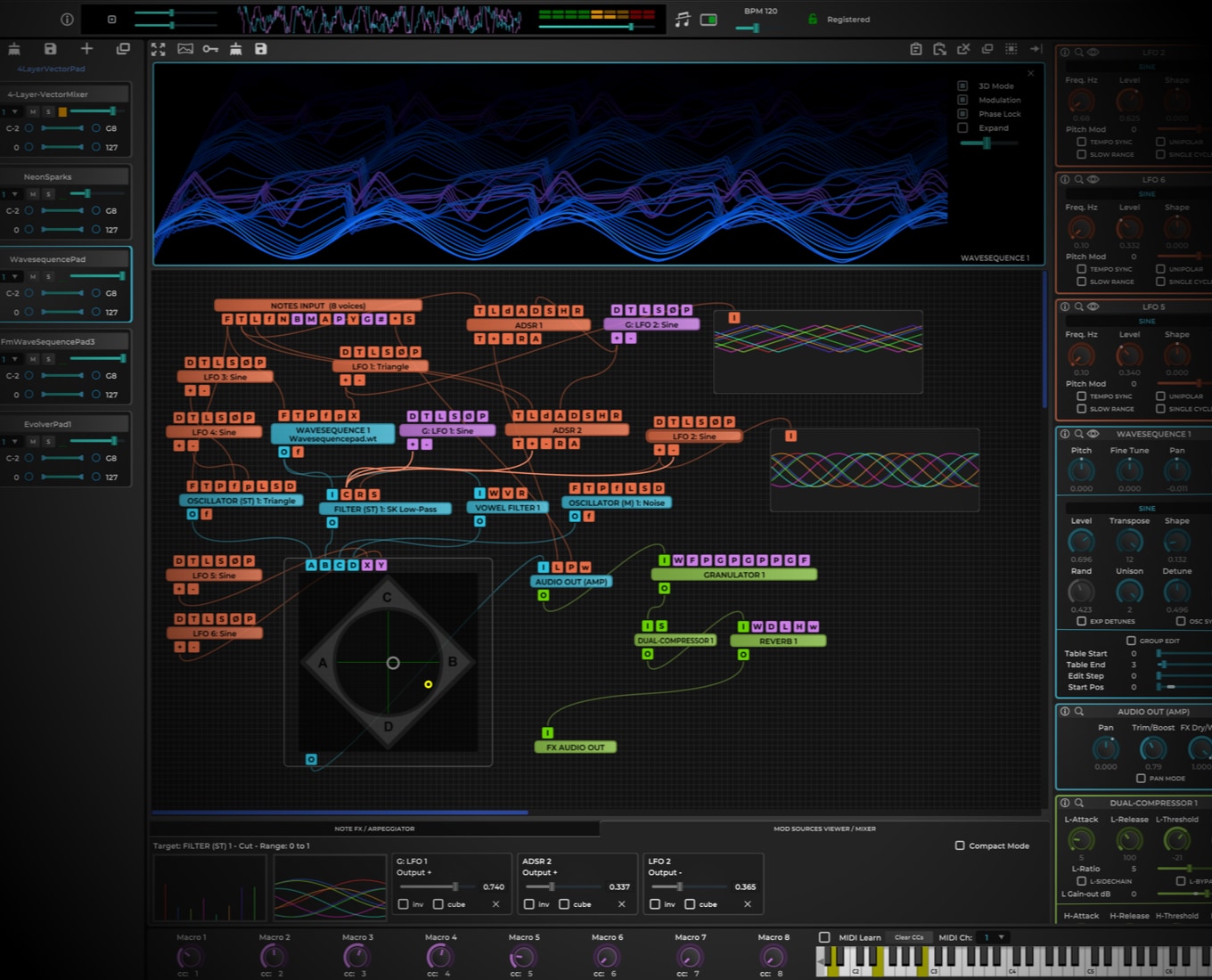Open the channel dropdown of EvolverPad1 layer
Screen dimensions: 1212x980
pyautogui.click(x=11, y=441)
